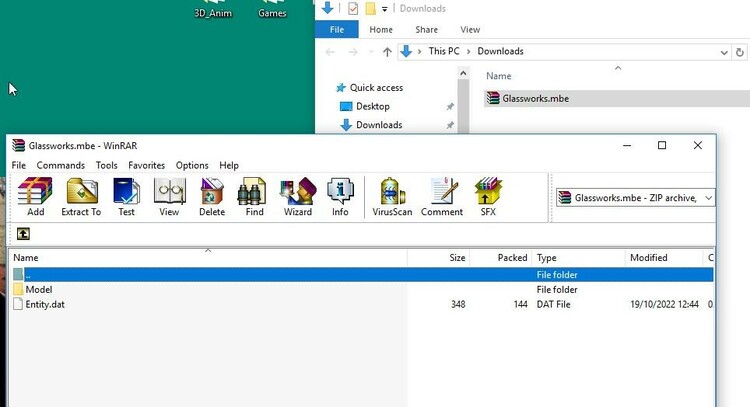Add a Comment to the archive
The width and height of the screenshot is (750, 407).
[x=442, y=197]
